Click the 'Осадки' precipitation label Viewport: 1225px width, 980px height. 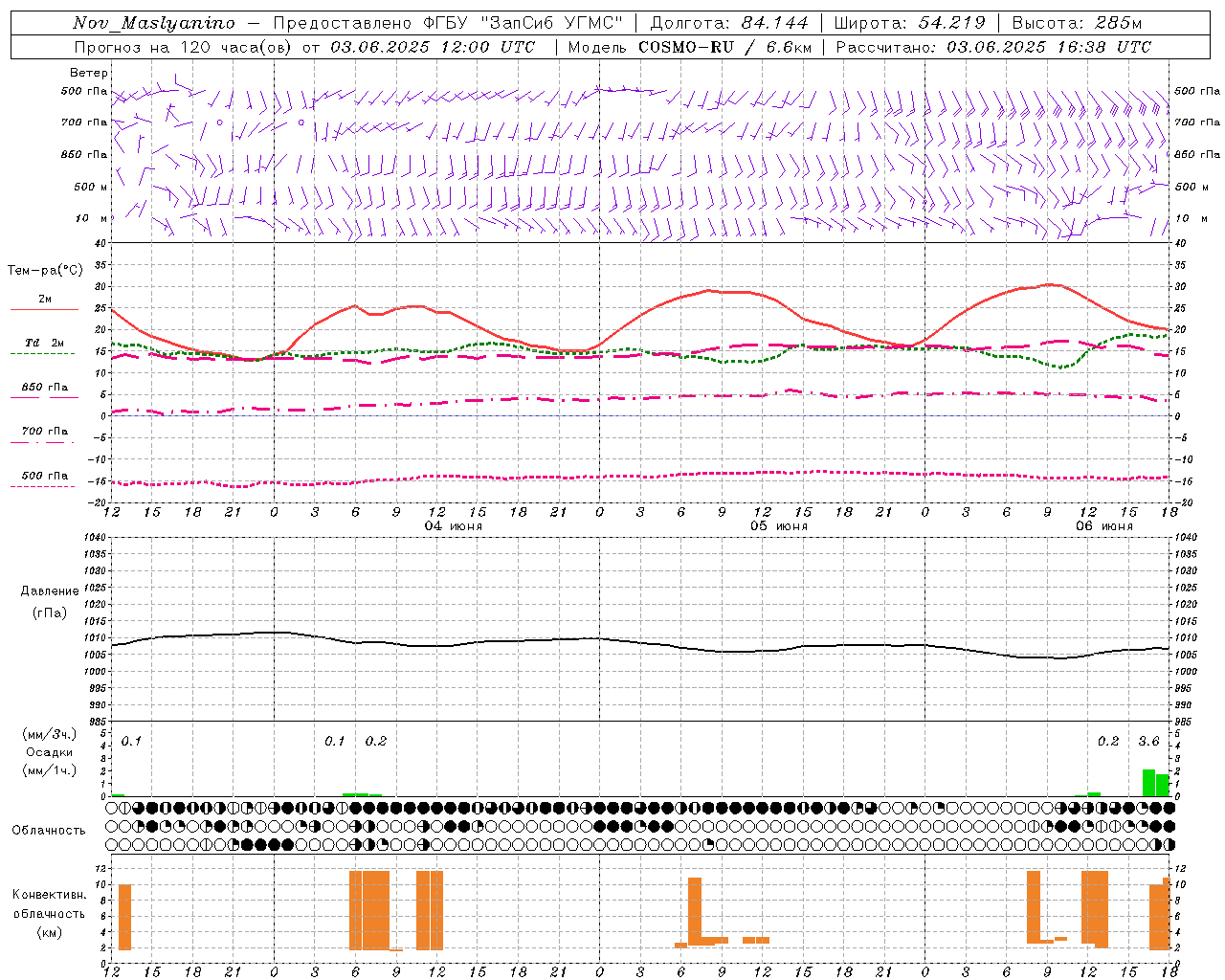click(x=50, y=752)
